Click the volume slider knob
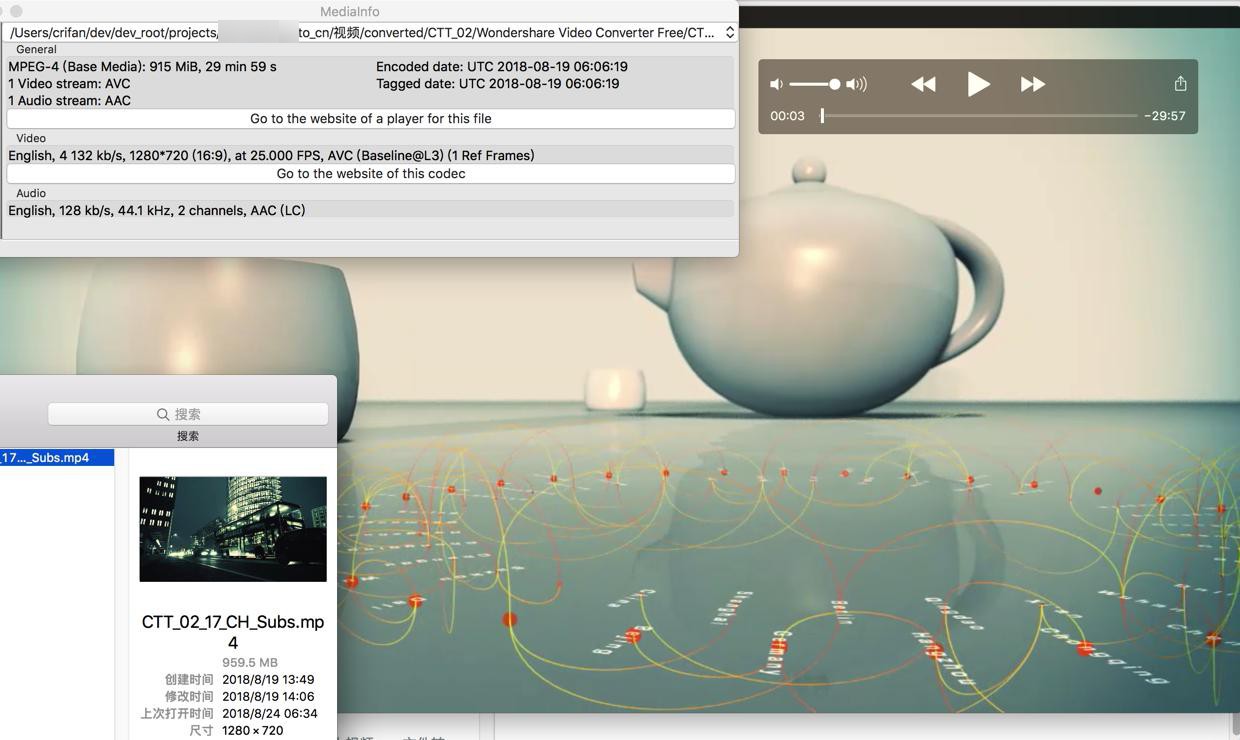 835,84
